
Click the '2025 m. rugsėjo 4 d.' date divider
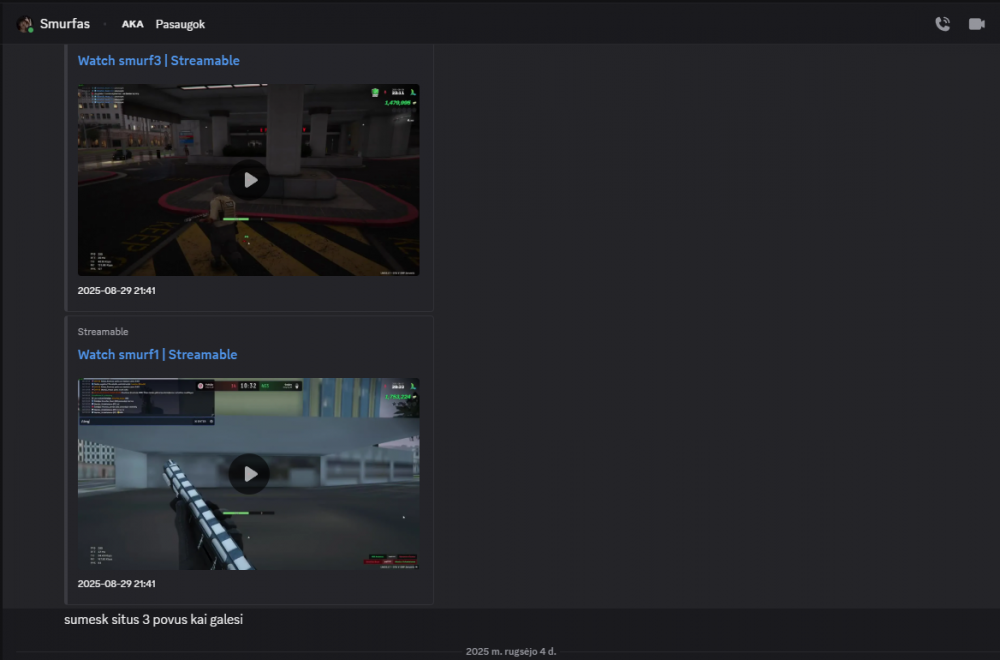tap(511, 652)
